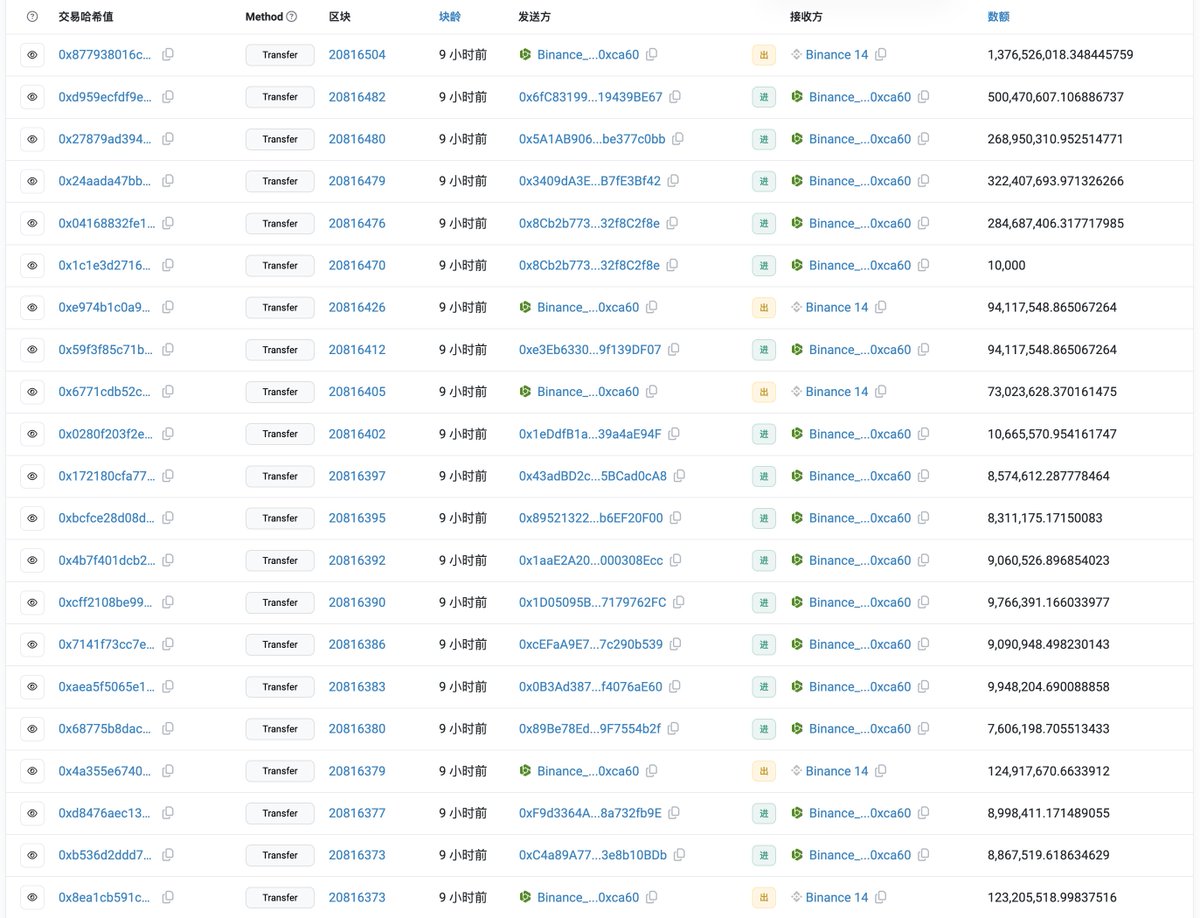Viewport: 1200px width, 918px height.
Task: Click the 区块 column header
Action: (340, 17)
